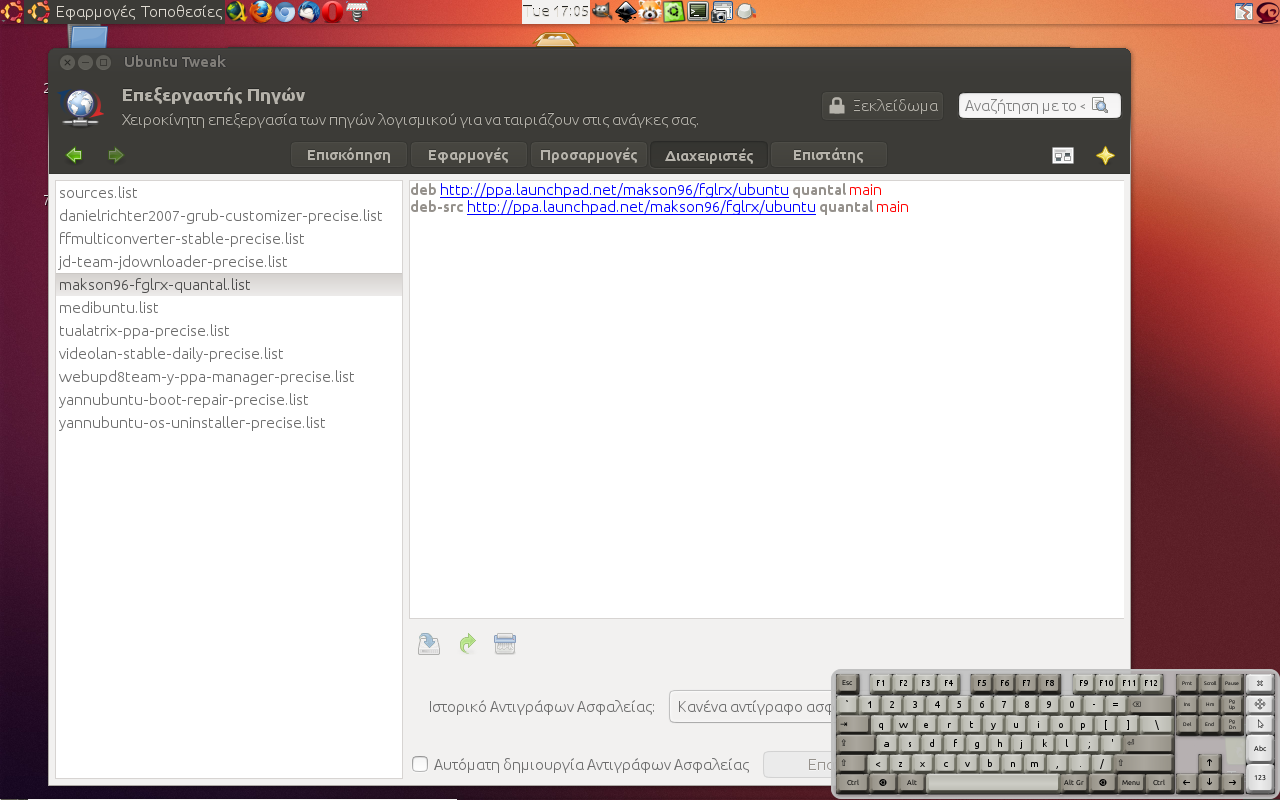This screenshot has width=1280, height=800.
Task: Select jd-team-jdownloader-precise.list
Action: 229,262
